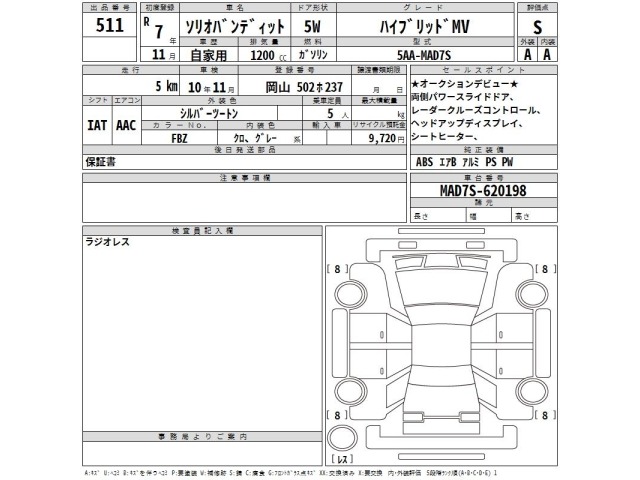640x480 pixels.
Task: Click the vehicle history 自家用
Action: 208,55
